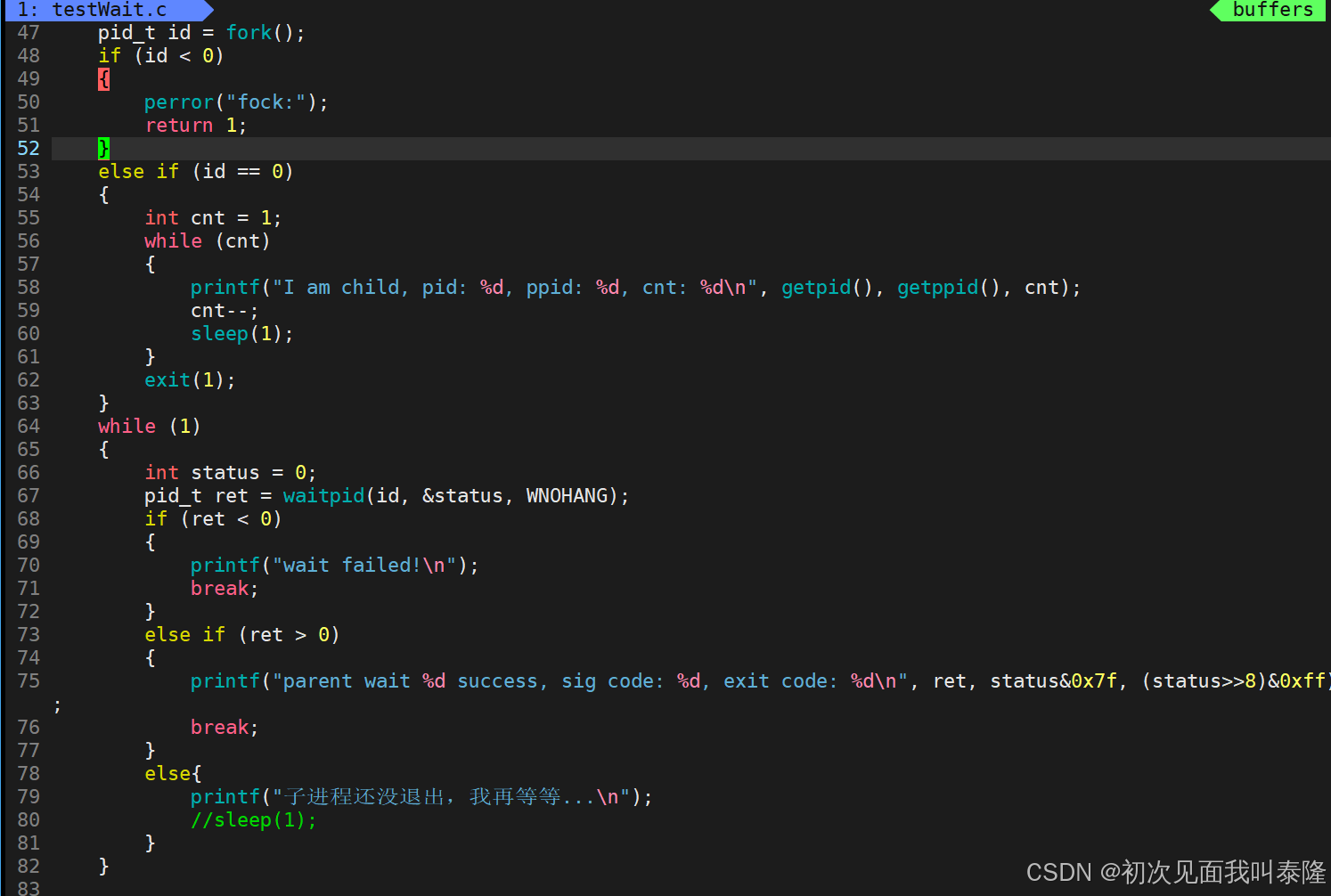This screenshot has width=1331, height=896.
Task: Click 'while (cnt)' loop header
Action: [208, 241]
